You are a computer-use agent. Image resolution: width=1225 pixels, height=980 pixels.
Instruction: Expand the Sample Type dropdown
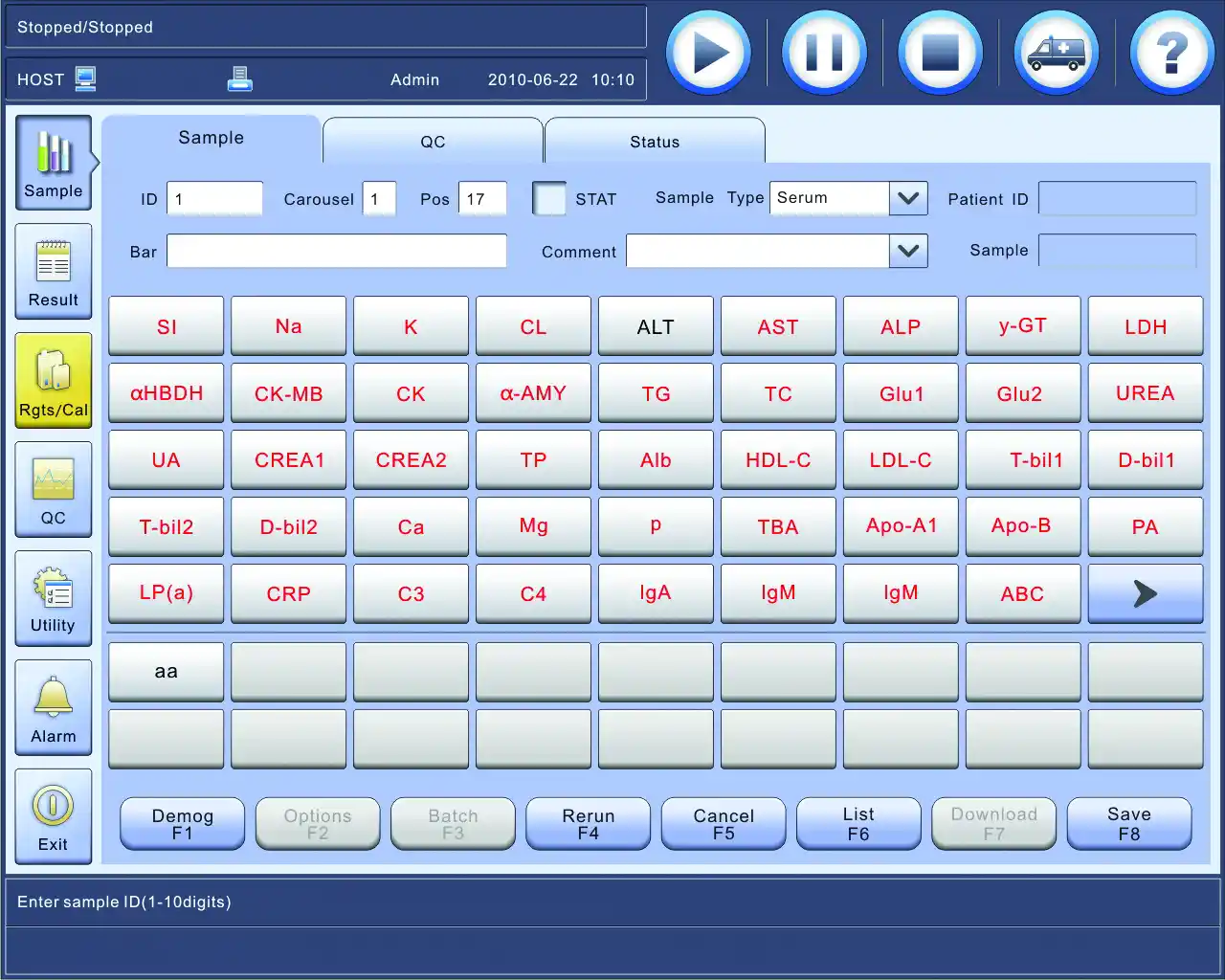(908, 199)
